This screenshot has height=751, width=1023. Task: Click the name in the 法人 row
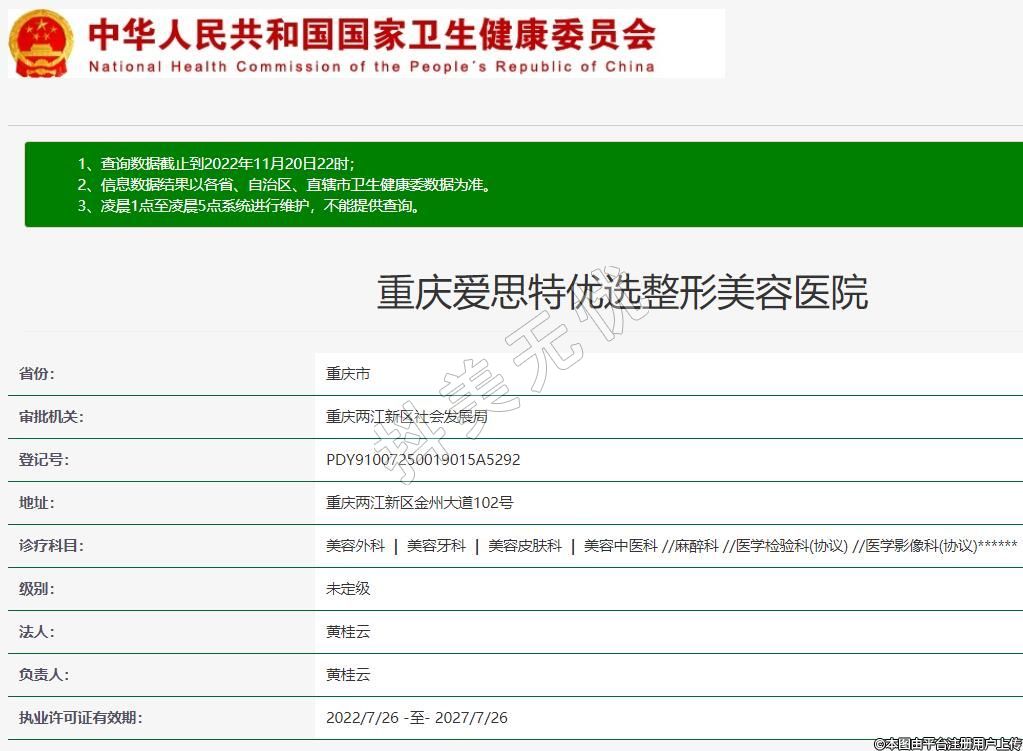coord(348,632)
